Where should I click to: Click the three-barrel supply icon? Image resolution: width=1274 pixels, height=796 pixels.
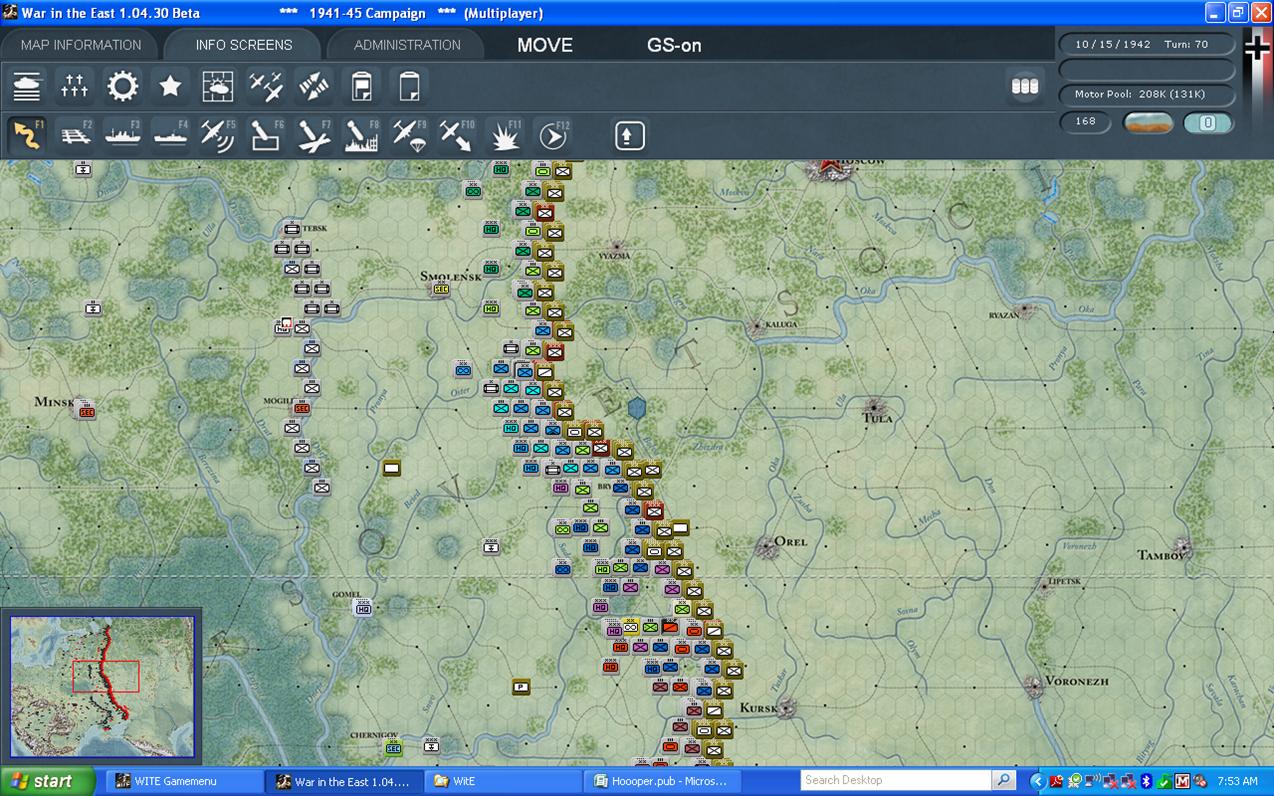click(1025, 86)
